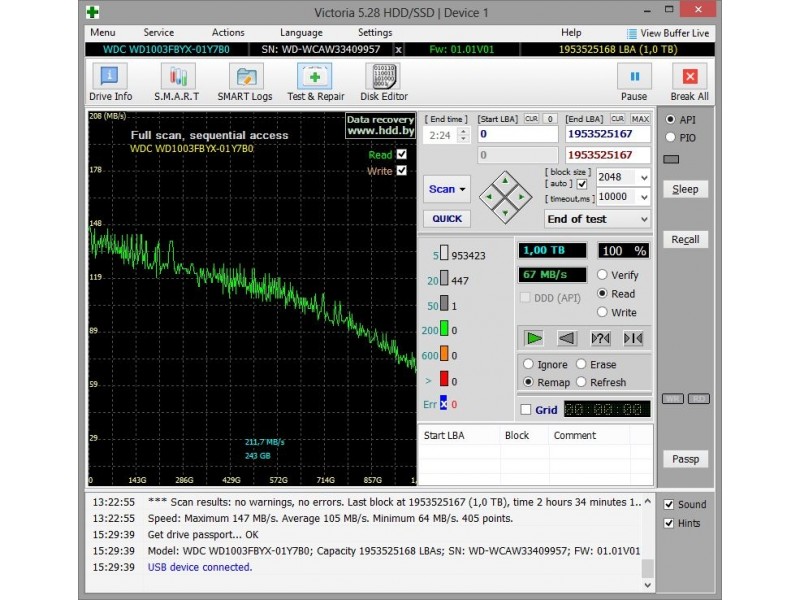Open the Help menu
The width and height of the screenshot is (800, 600).
click(571, 33)
